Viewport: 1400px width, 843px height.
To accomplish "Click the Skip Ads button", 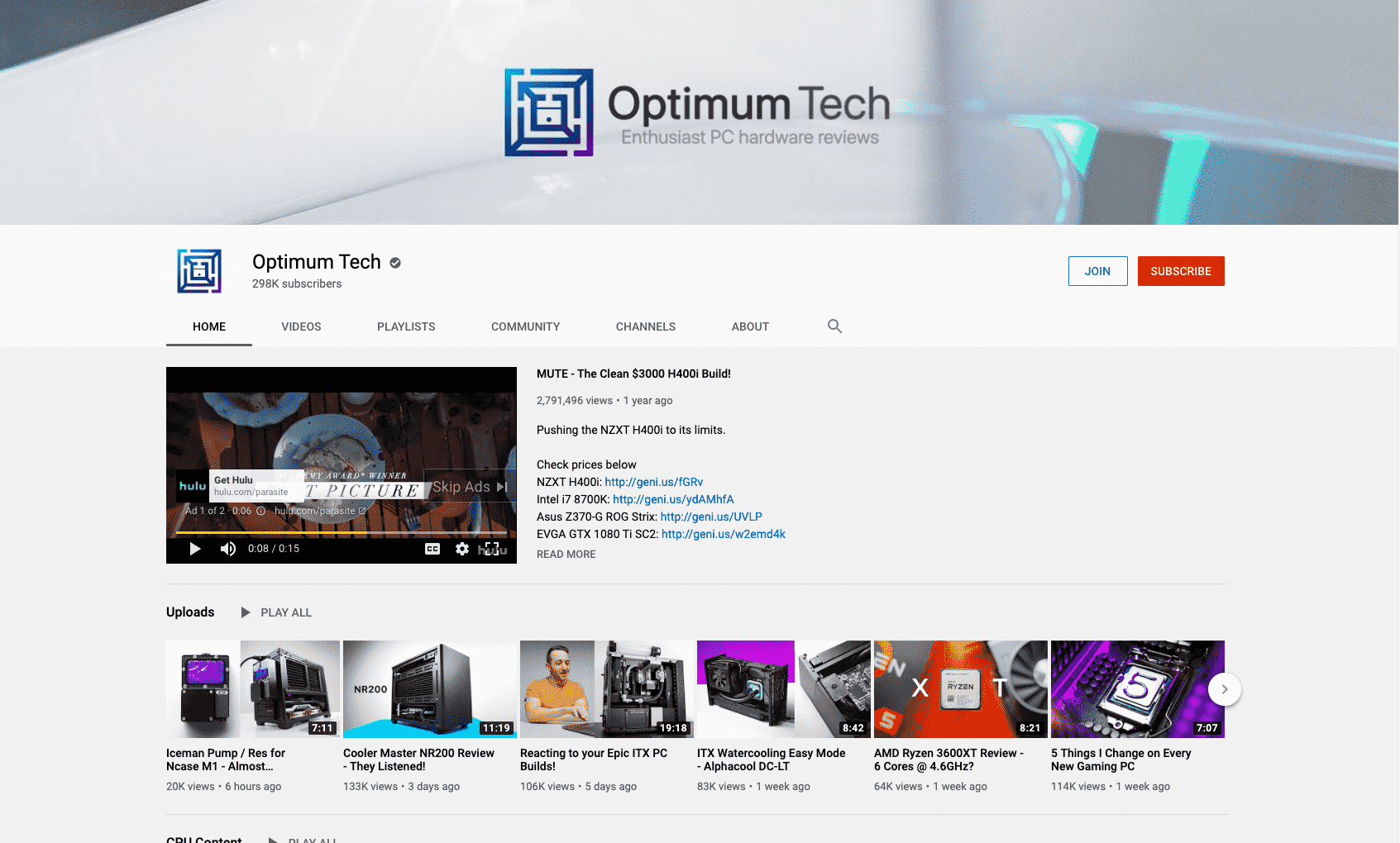I will [470, 487].
